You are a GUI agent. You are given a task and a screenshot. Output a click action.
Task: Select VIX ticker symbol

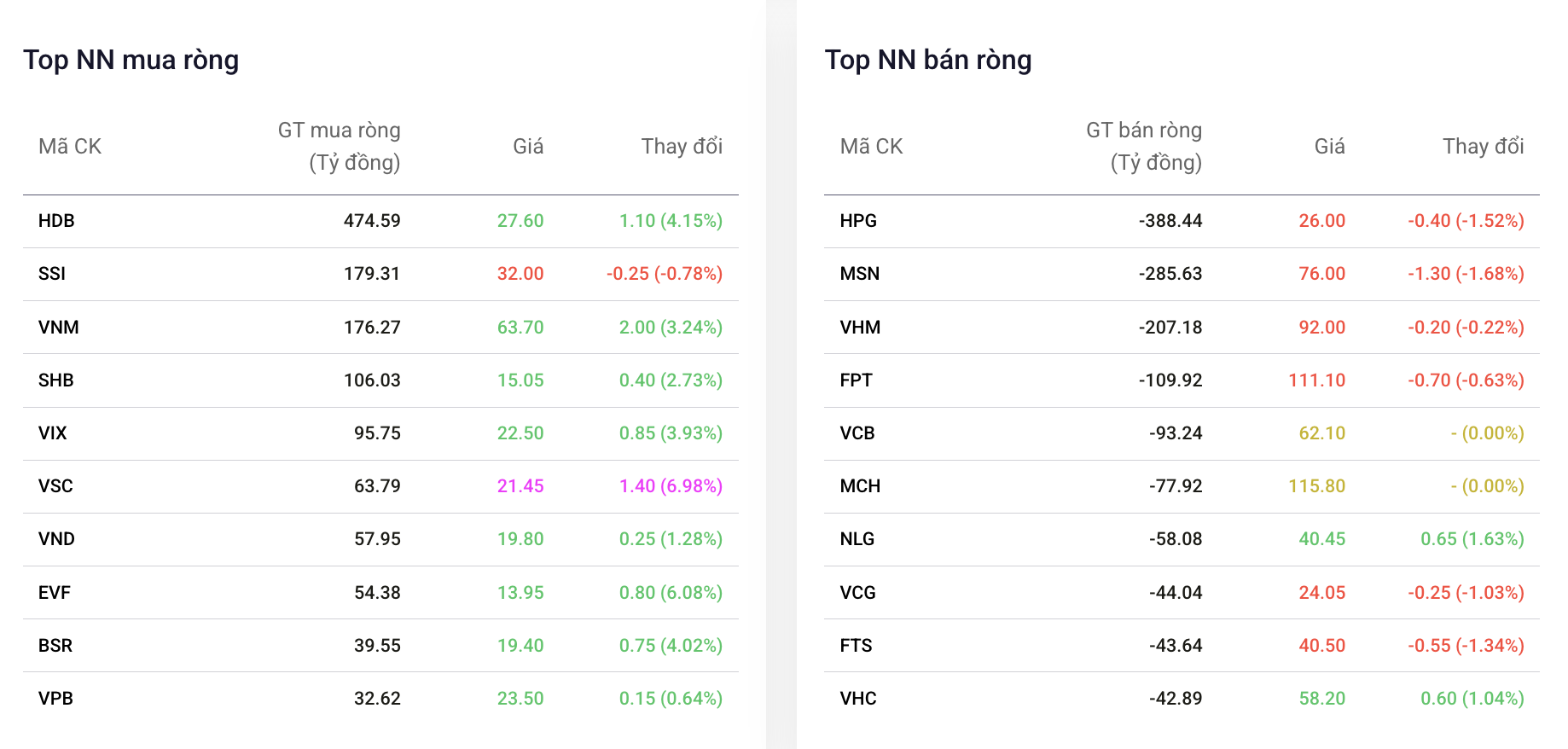pyautogui.click(x=53, y=433)
